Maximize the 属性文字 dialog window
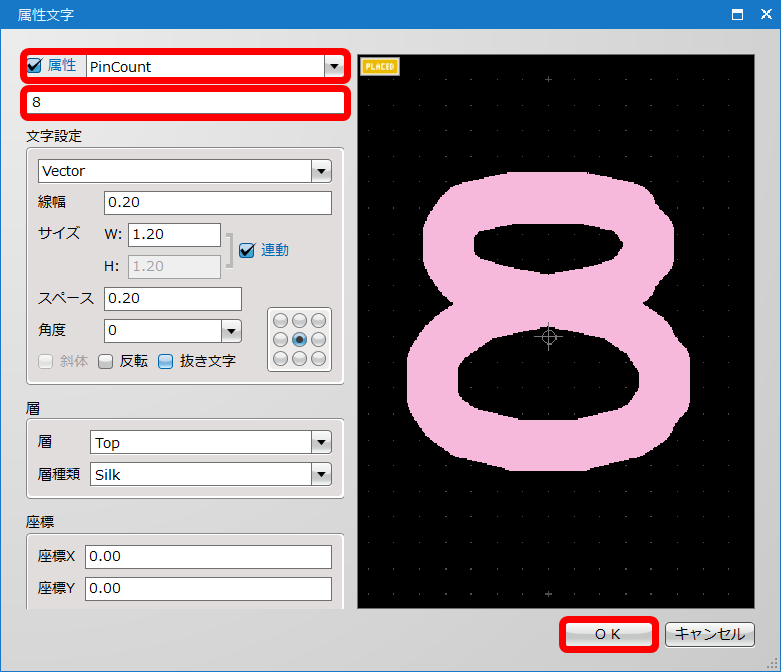The height and width of the screenshot is (672, 781). tap(737, 14)
